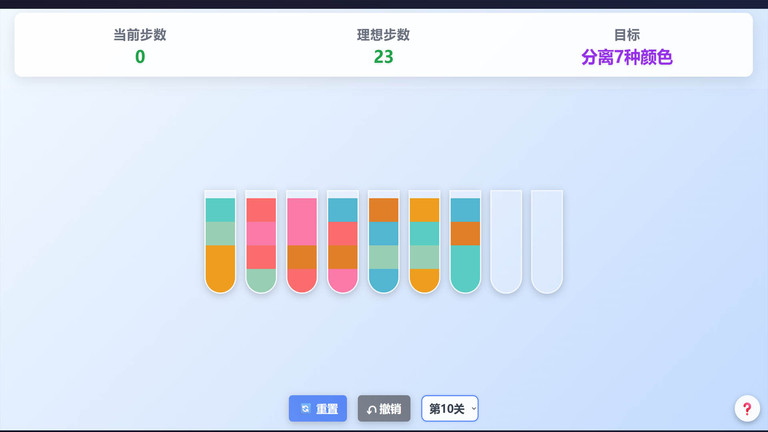This screenshot has height=432, width=768.
Task: Click the ideal step value 23
Action: click(x=384, y=57)
